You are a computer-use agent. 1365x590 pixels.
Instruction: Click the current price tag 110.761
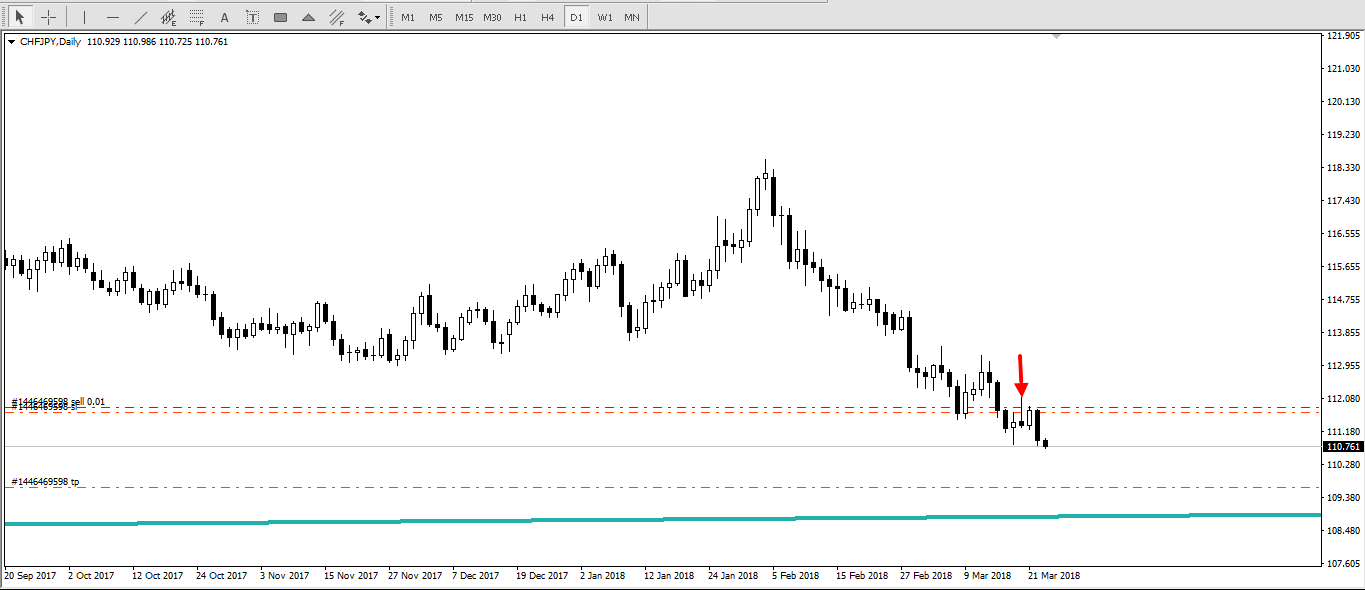pyautogui.click(x=1341, y=446)
